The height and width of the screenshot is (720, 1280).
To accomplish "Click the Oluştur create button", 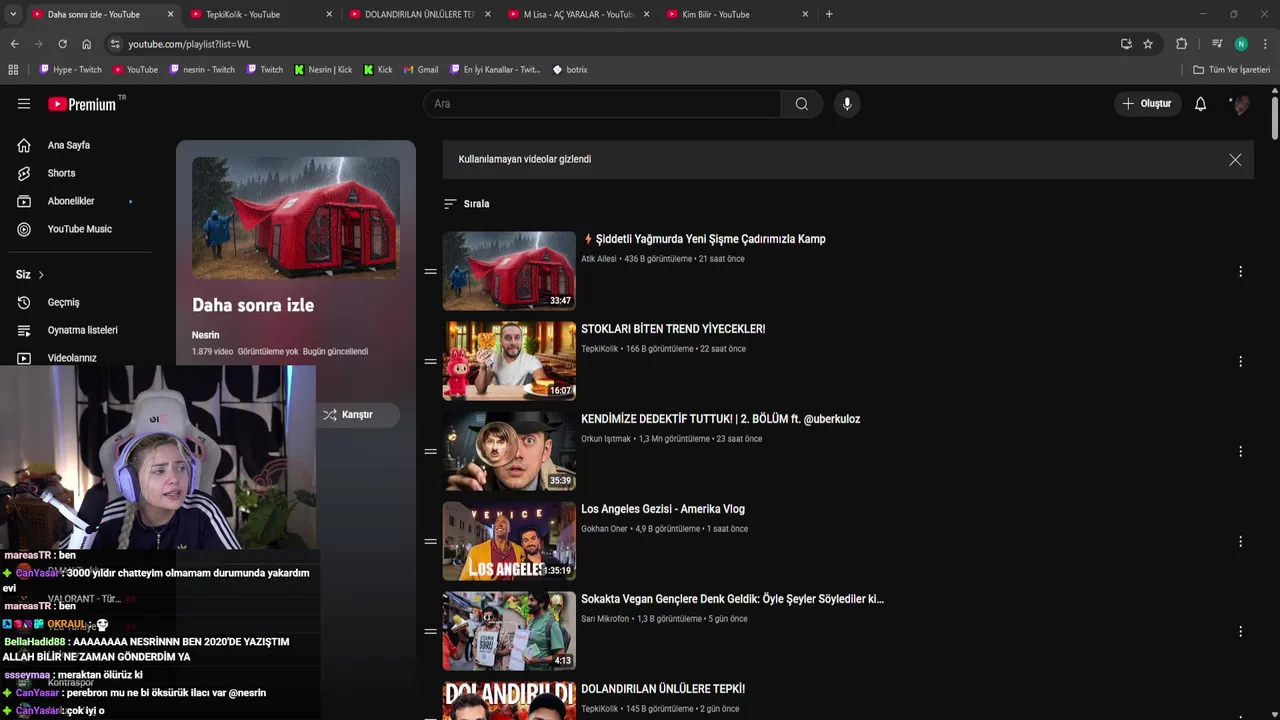I will click(1147, 104).
